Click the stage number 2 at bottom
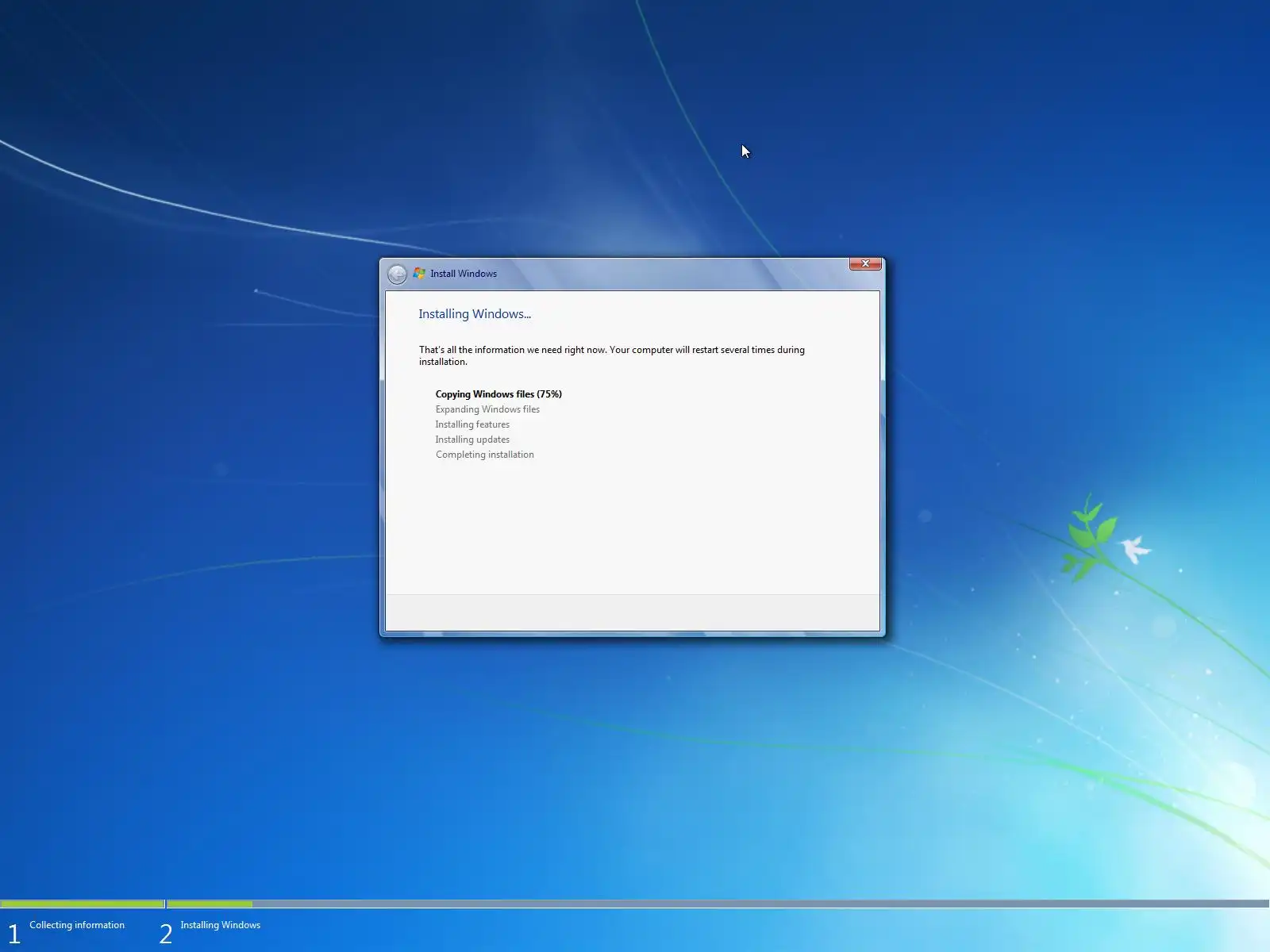The width and height of the screenshot is (1270, 952). point(165,934)
